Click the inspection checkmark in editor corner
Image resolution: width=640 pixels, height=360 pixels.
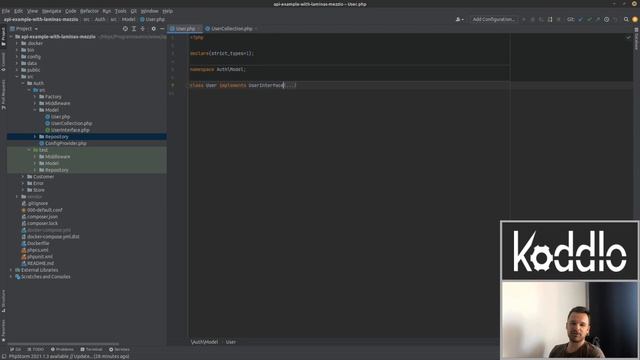(628, 38)
